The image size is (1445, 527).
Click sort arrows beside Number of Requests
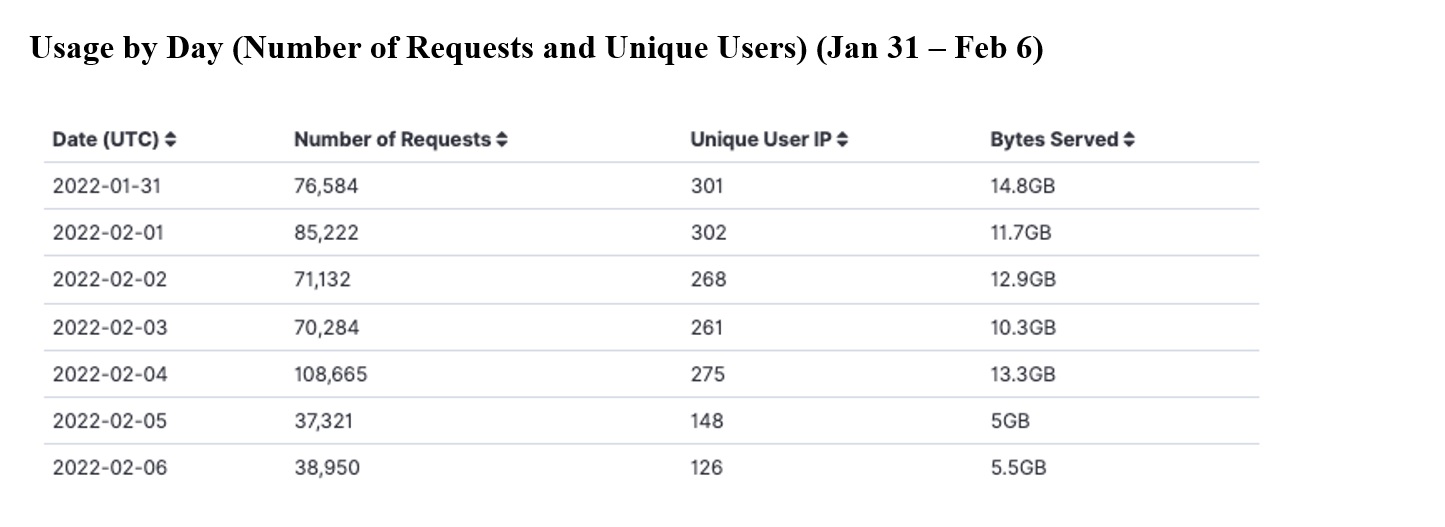(502, 141)
